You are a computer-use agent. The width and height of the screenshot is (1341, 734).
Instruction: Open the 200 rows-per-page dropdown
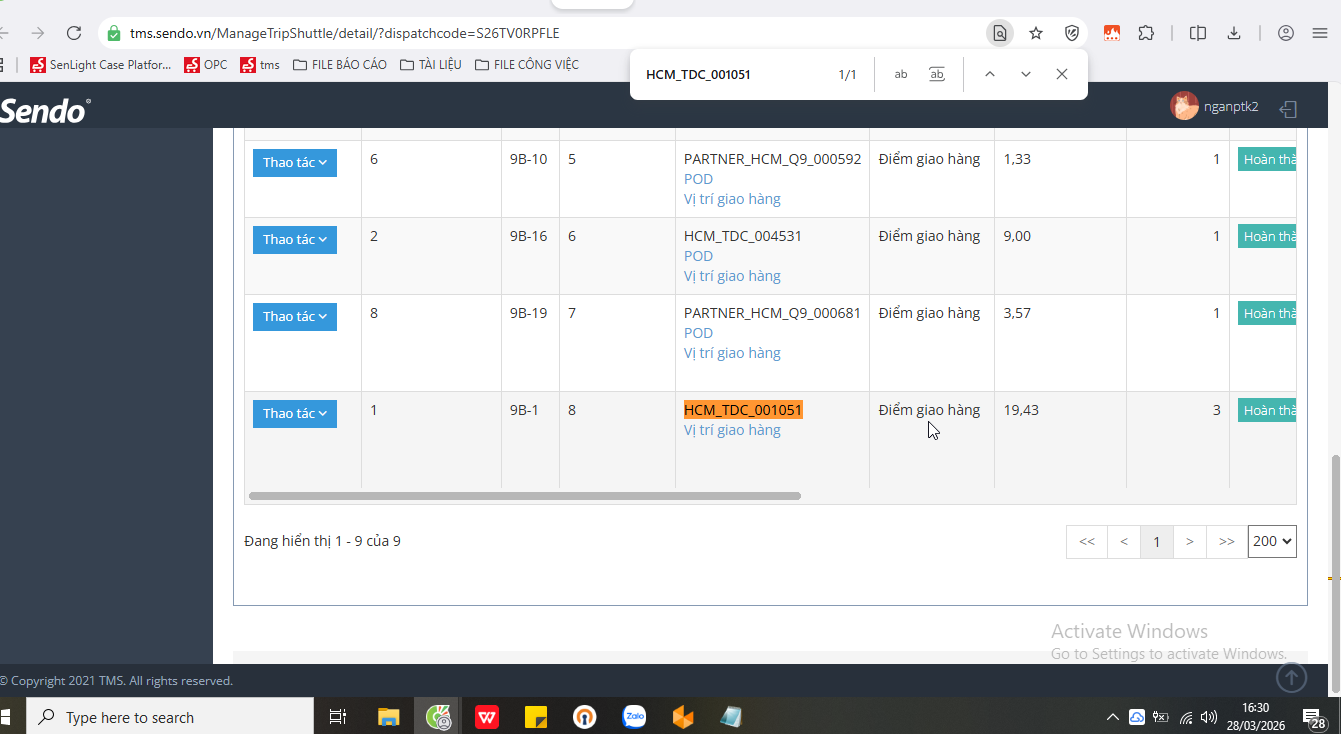point(1272,541)
